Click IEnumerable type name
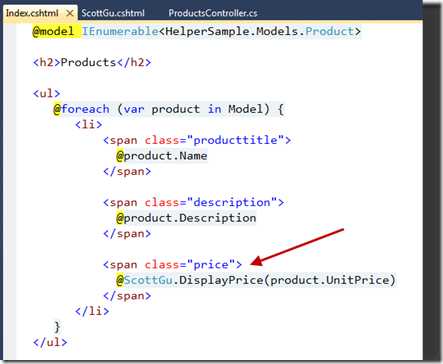The height and width of the screenshot is (364, 443). 120,32
